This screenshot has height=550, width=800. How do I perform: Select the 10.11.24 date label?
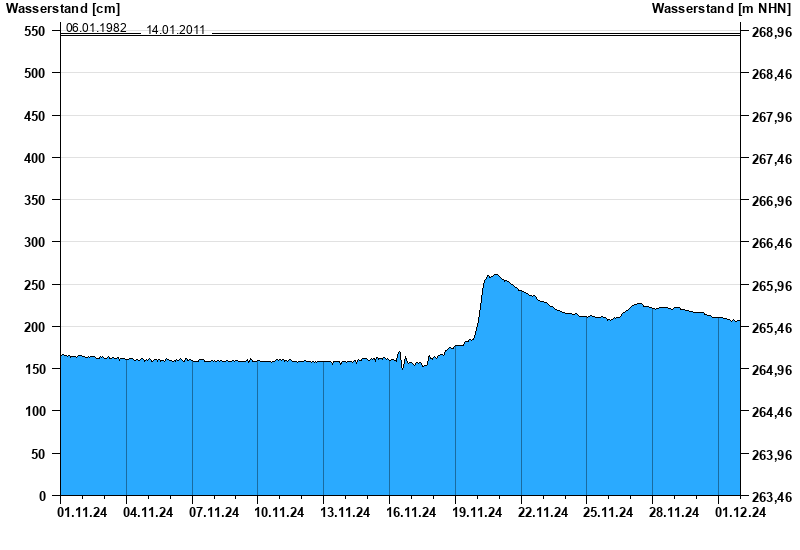tap(279, 513)
